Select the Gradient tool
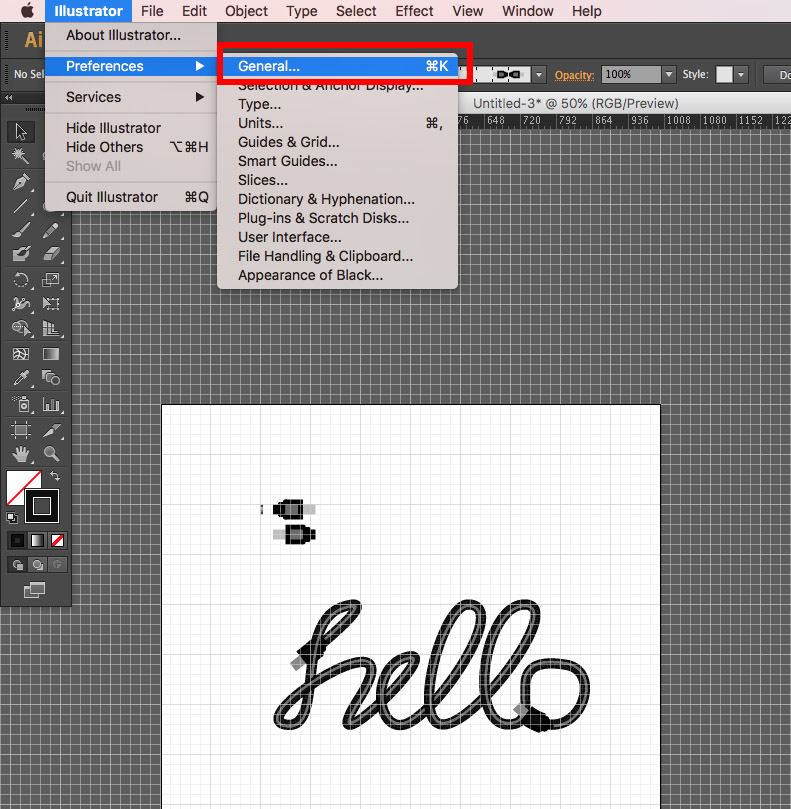The width and height of the screenshot is (791, 809). pos(52,354)
